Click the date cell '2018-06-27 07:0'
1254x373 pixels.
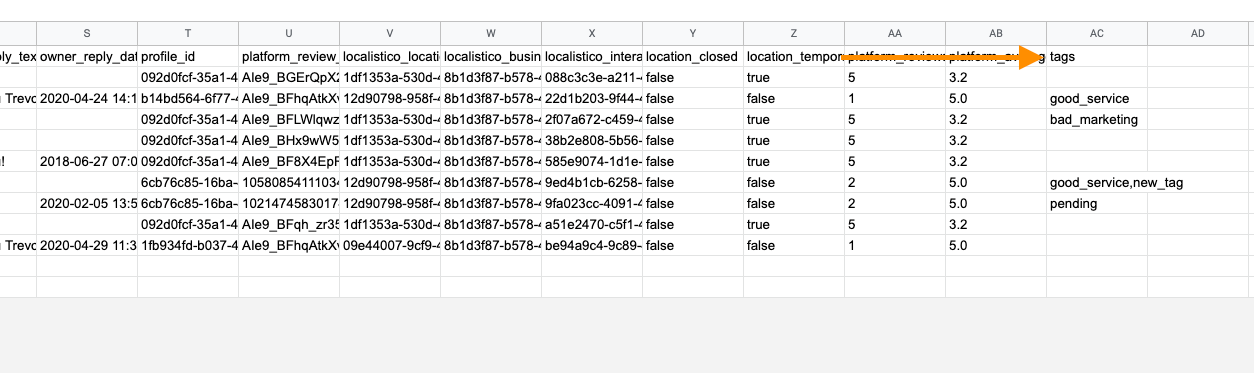pyautogui.click(x=87, y=162)
